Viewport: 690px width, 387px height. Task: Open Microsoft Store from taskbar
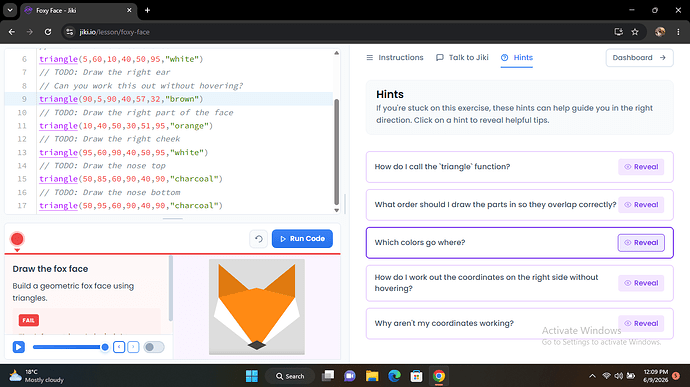(416, 376)
